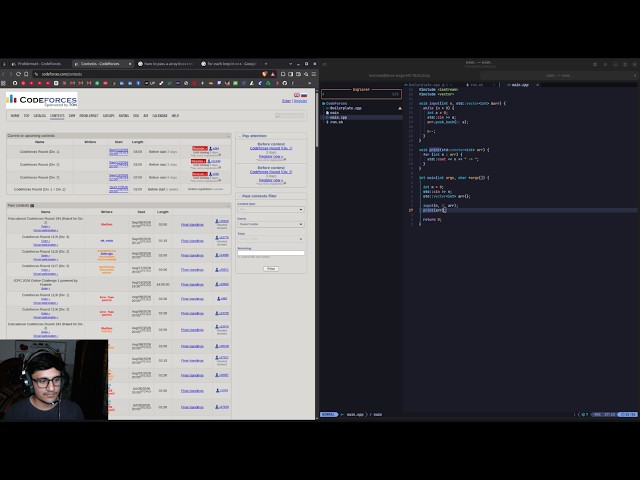Click the Codeforces site search field
The image size is (640, 480).
290,116
